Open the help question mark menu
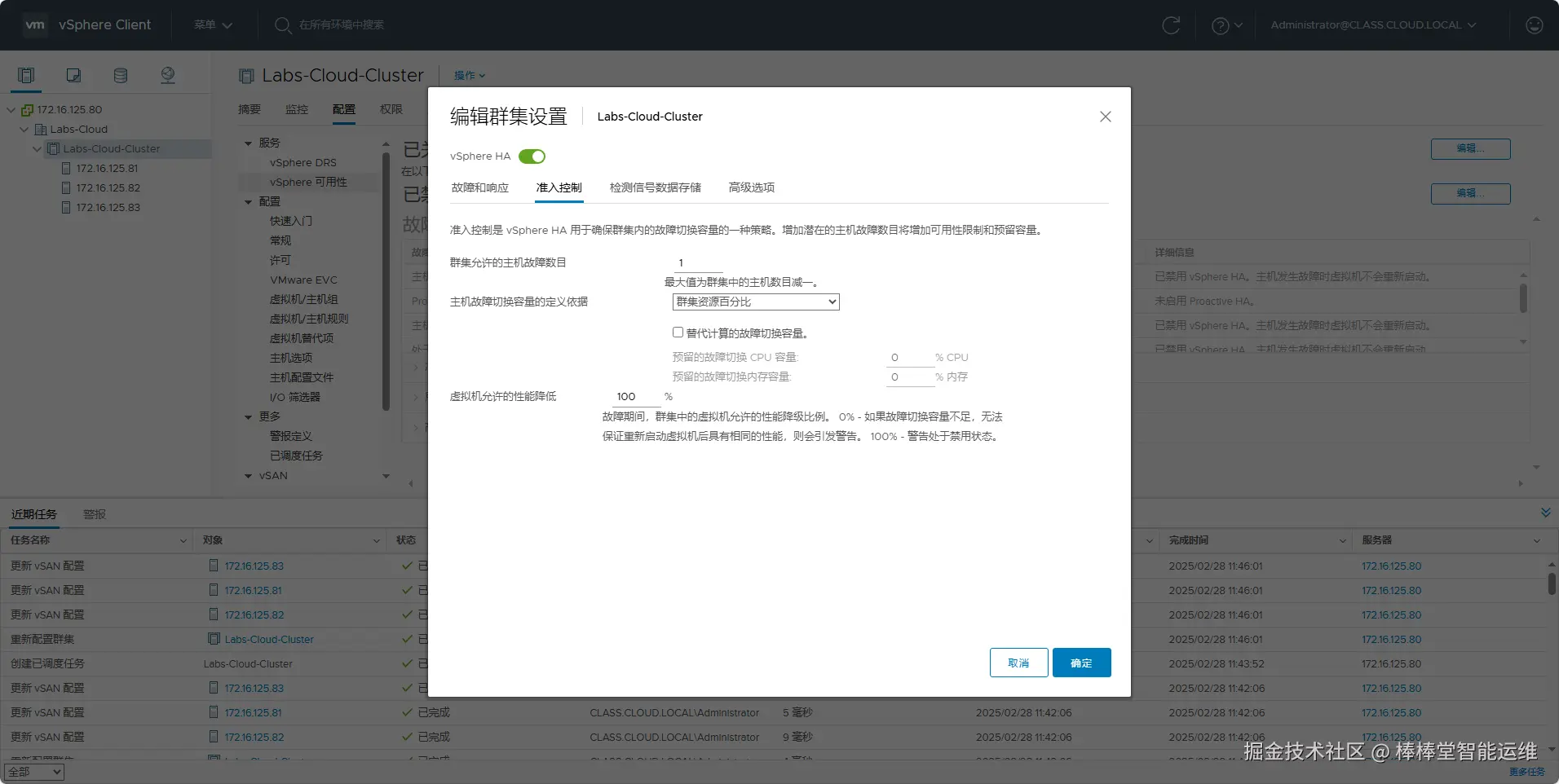 point(1226,25)
